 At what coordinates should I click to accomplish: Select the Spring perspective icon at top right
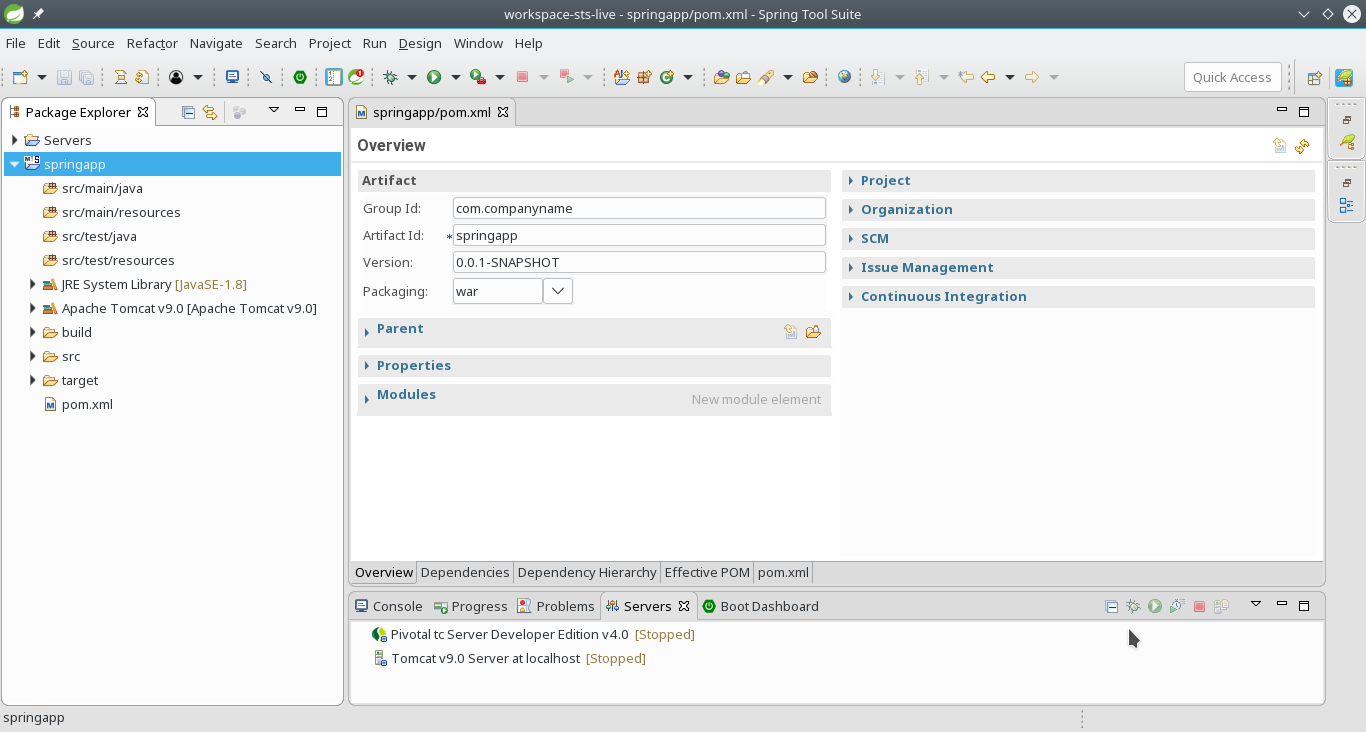click(1344, 77)
